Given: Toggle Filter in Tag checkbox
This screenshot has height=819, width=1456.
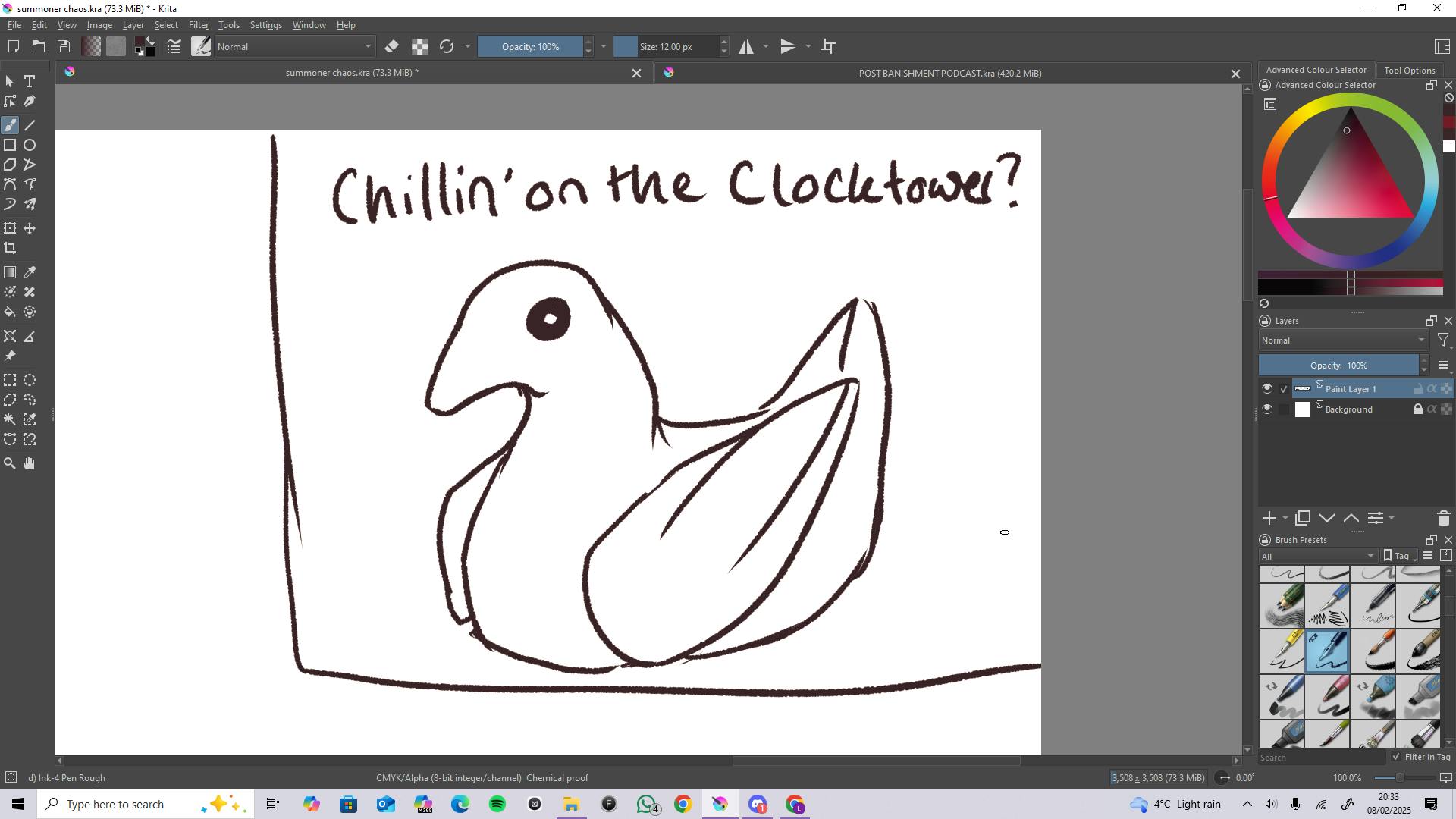Looking at the screenshot, I should [x=1396, y=757].
